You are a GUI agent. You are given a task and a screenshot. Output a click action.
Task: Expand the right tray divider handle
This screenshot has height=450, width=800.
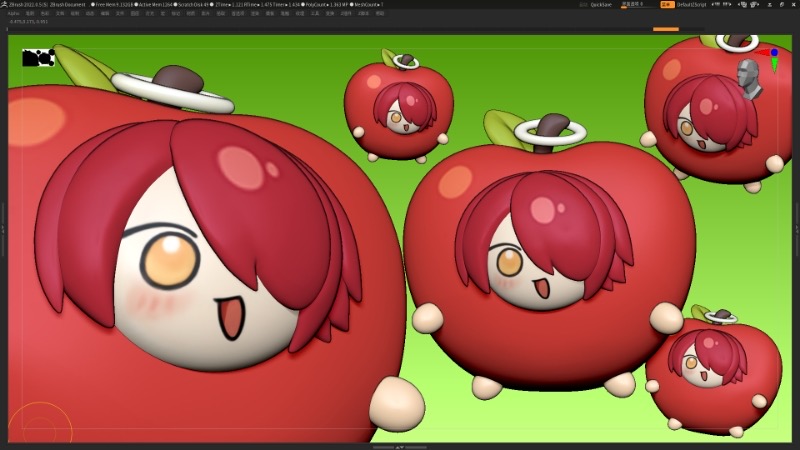coord(797,229)
